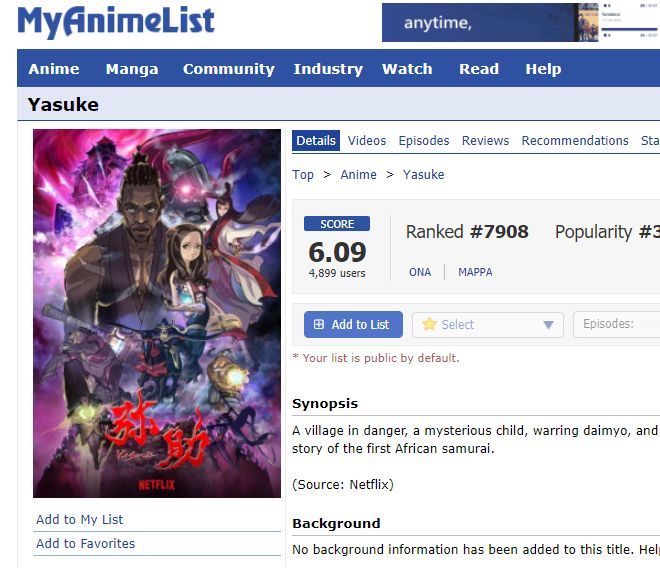This screenshot has height=568, width=660.
Task: Open the Recommendations tab
Action: coord(575,141)
